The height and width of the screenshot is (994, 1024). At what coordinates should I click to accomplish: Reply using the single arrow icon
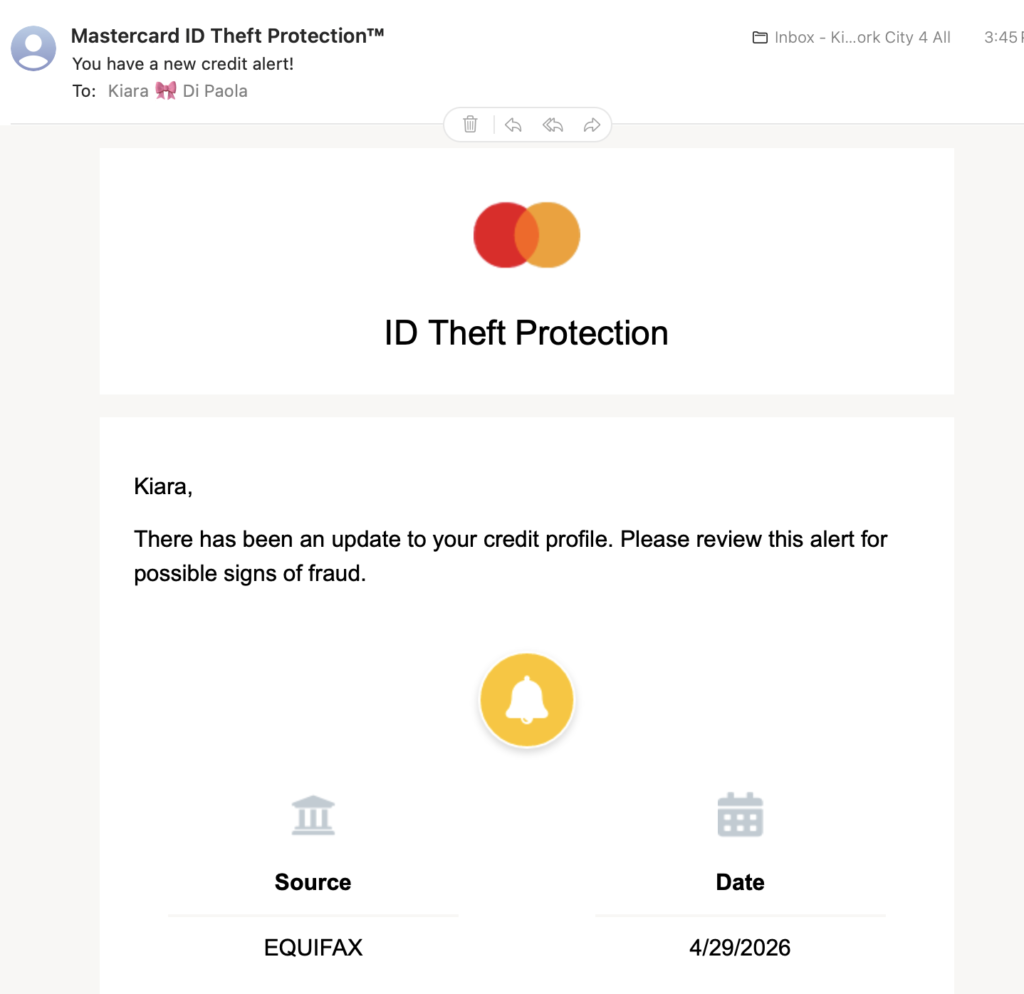[513, 125]
